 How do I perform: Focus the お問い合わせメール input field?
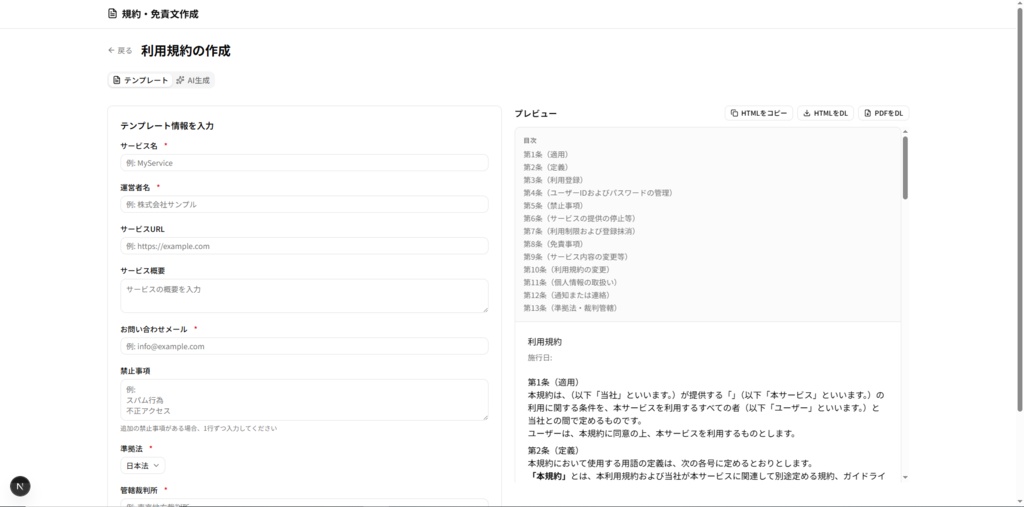[x=304, y=346]
